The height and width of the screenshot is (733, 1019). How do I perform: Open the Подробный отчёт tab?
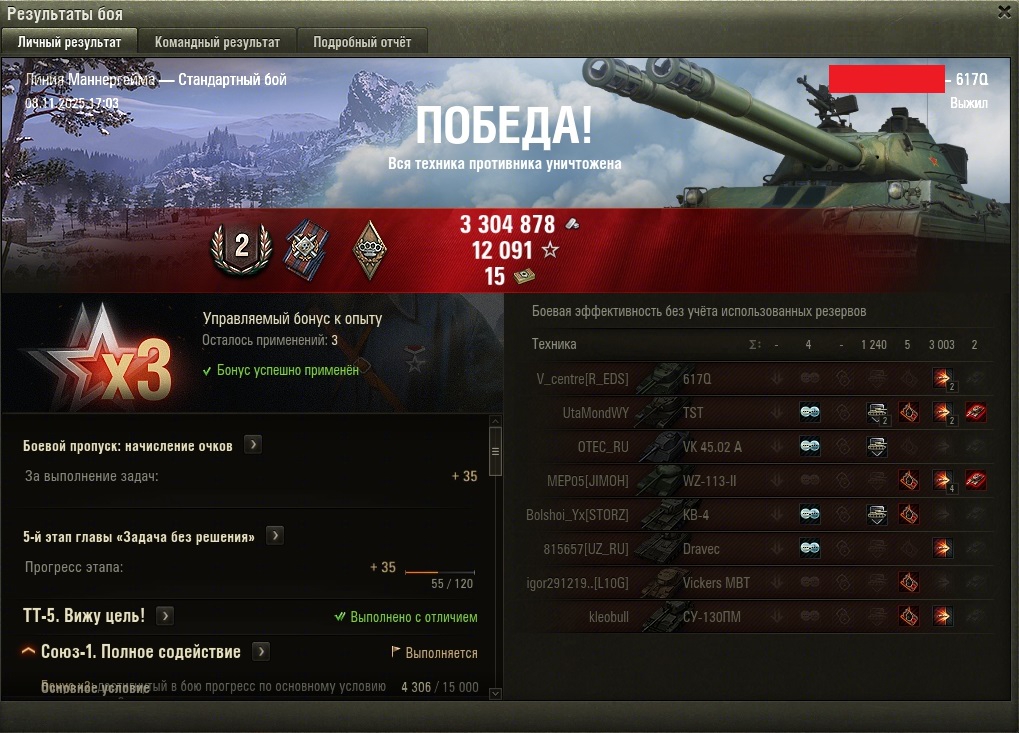coord(362,42)
